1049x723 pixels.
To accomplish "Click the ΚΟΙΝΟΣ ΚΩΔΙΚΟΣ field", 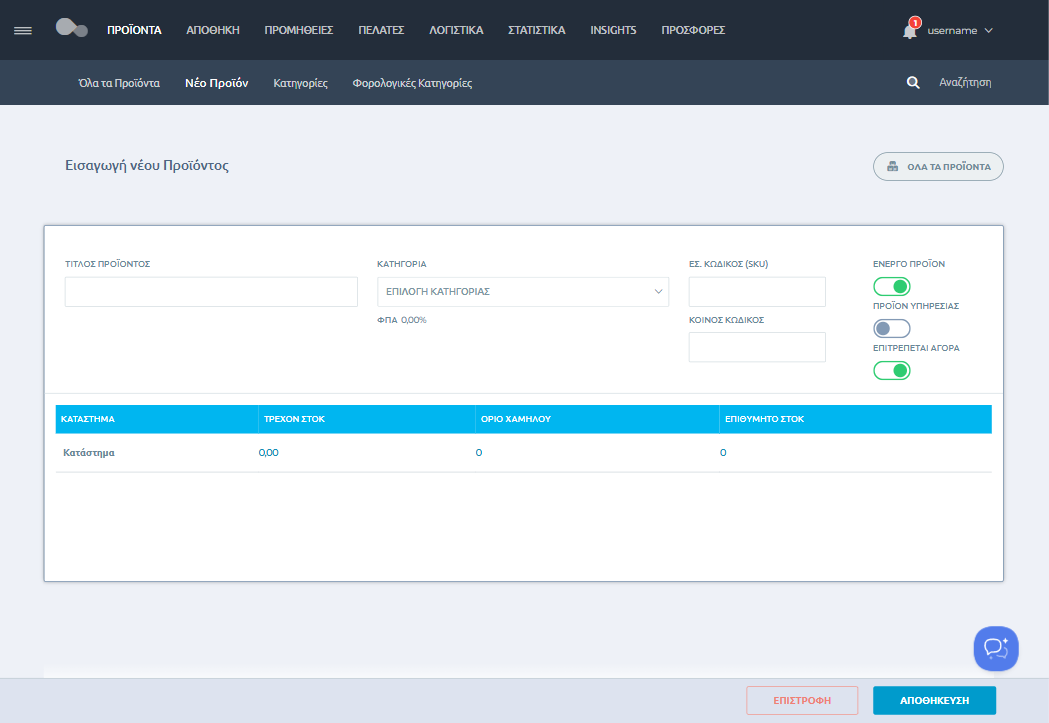I will point(757,347).
